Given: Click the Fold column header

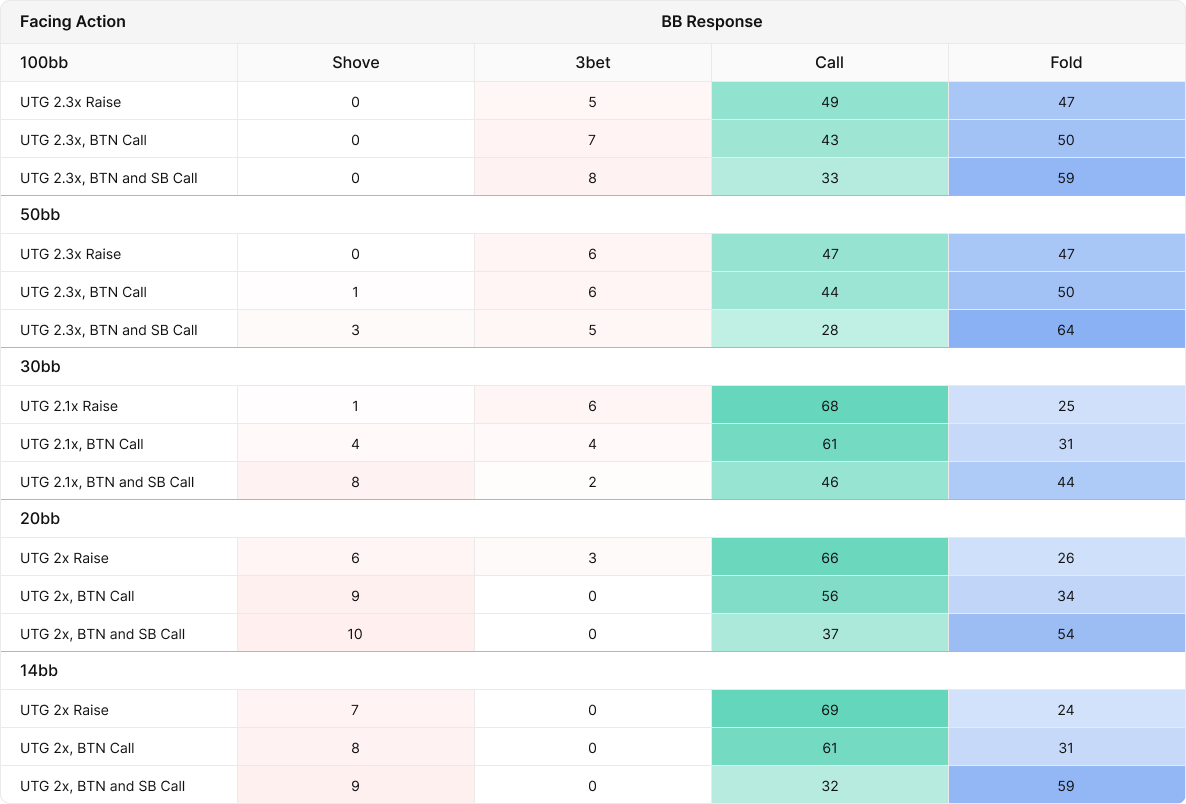Looking at the screenshot, I should pos(1066,62).
